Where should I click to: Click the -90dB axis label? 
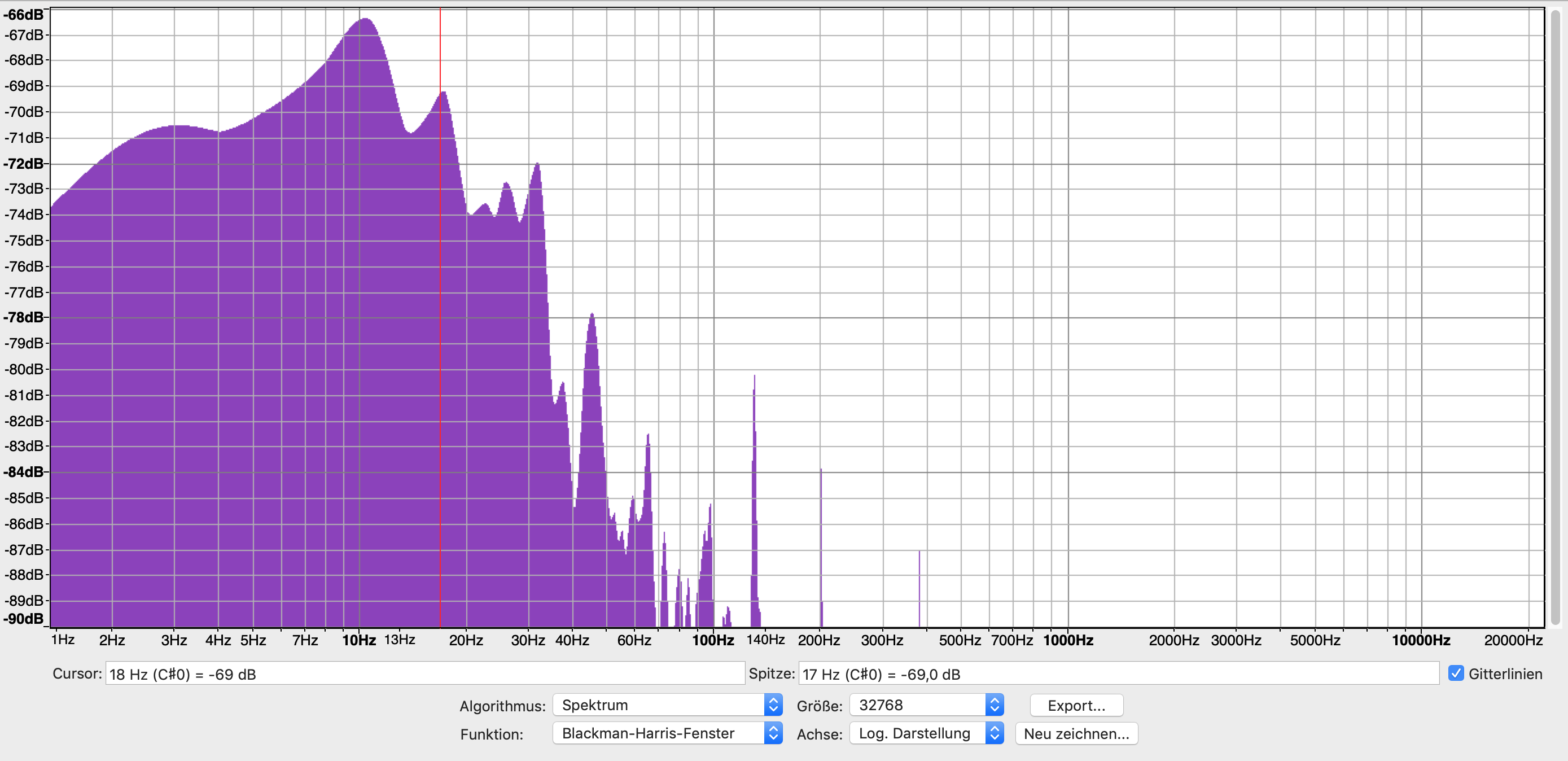coord(23,619)
